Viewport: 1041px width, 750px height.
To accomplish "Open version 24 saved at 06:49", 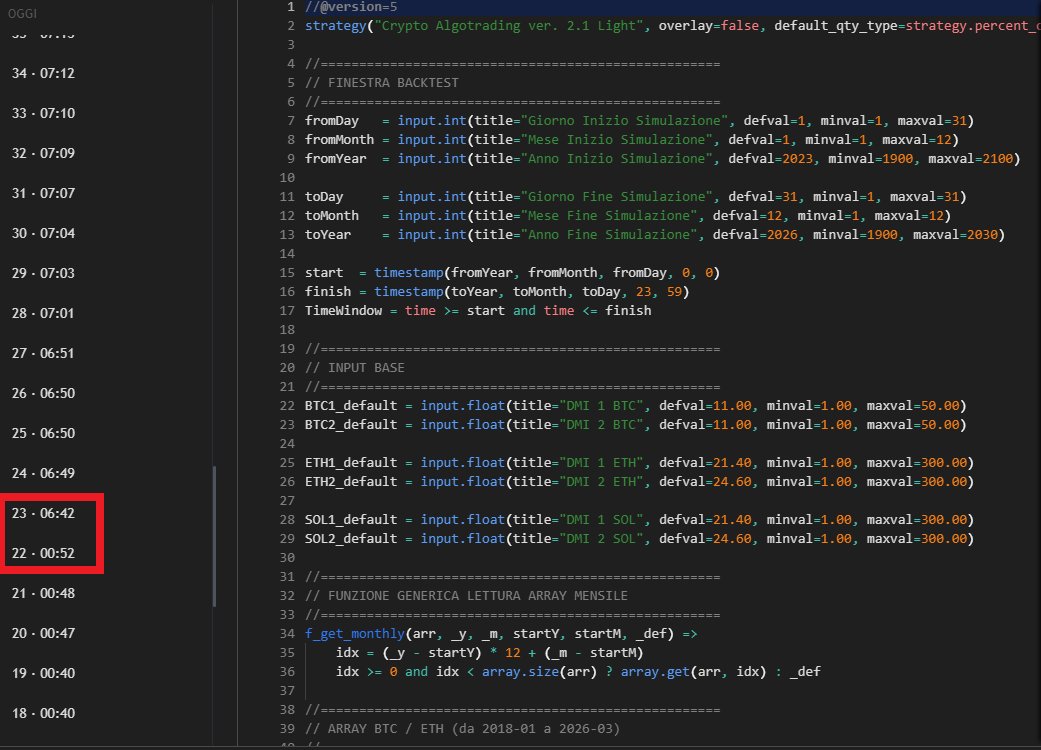I will tap(42, 473).
